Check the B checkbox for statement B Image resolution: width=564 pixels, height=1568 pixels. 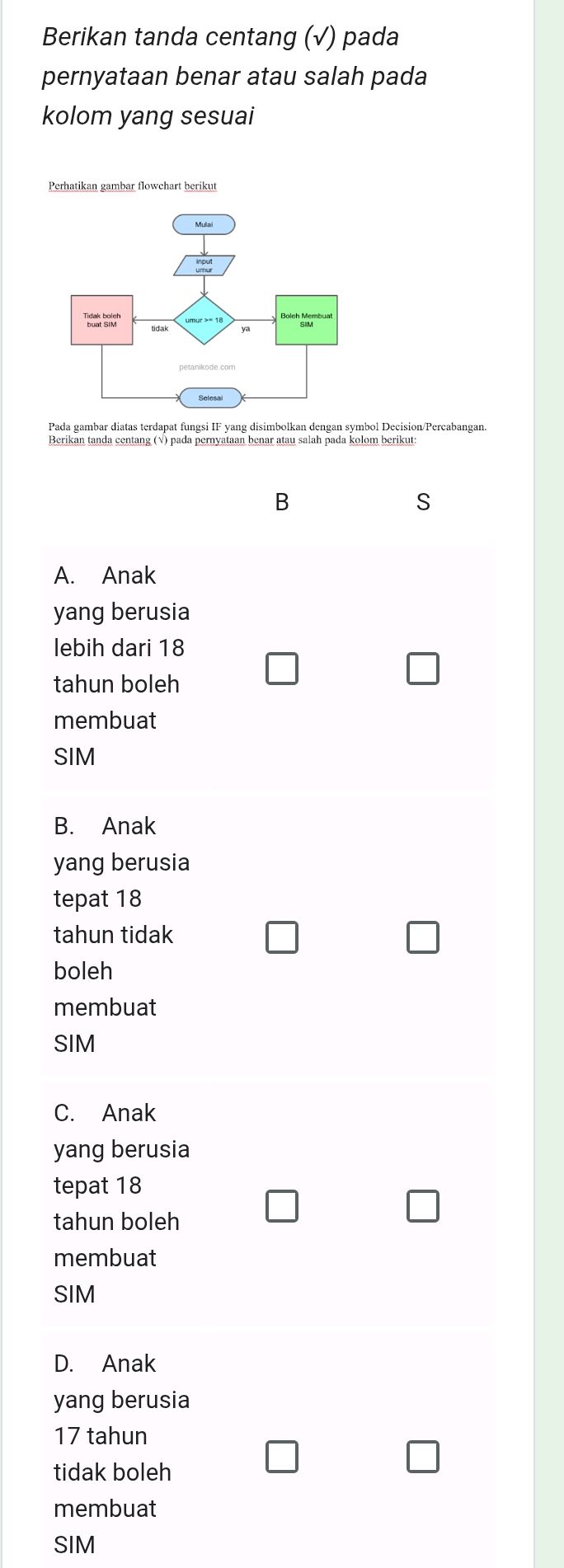281,937
